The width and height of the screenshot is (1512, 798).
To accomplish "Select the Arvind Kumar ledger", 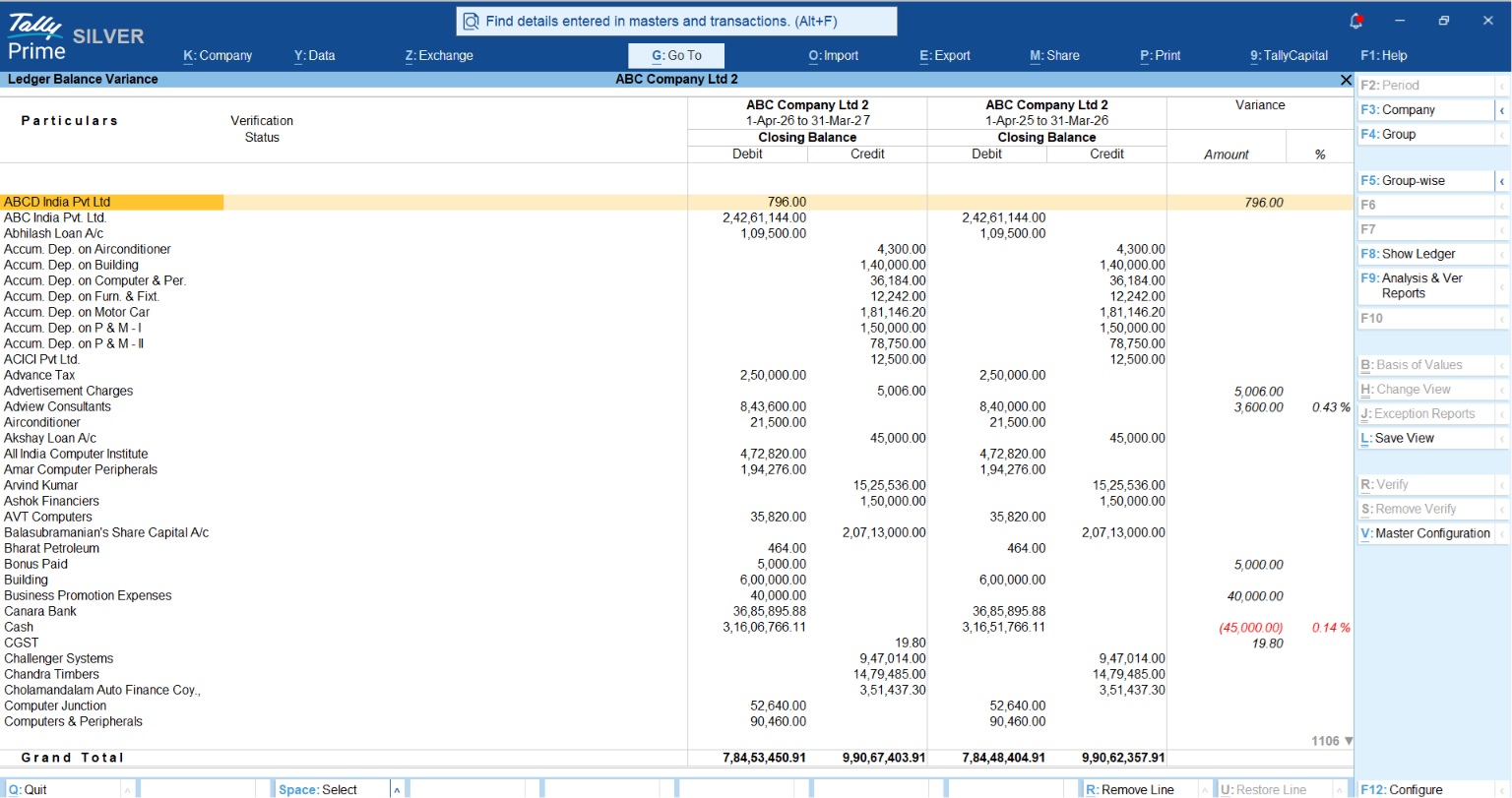I will 40,486.
